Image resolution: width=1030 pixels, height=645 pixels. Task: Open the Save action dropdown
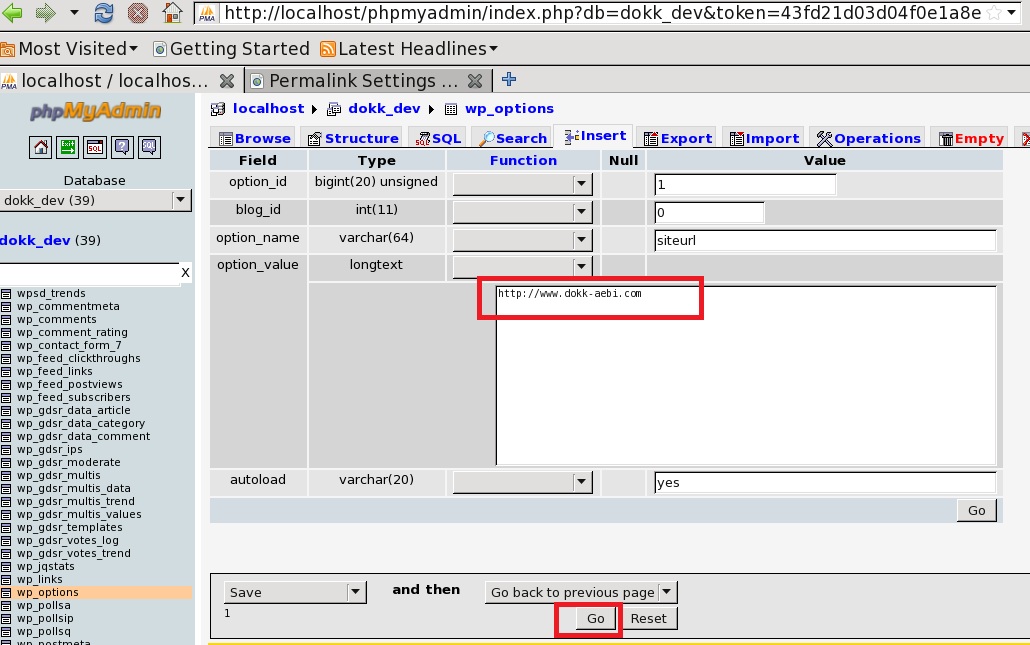click(x=295, y=592)
